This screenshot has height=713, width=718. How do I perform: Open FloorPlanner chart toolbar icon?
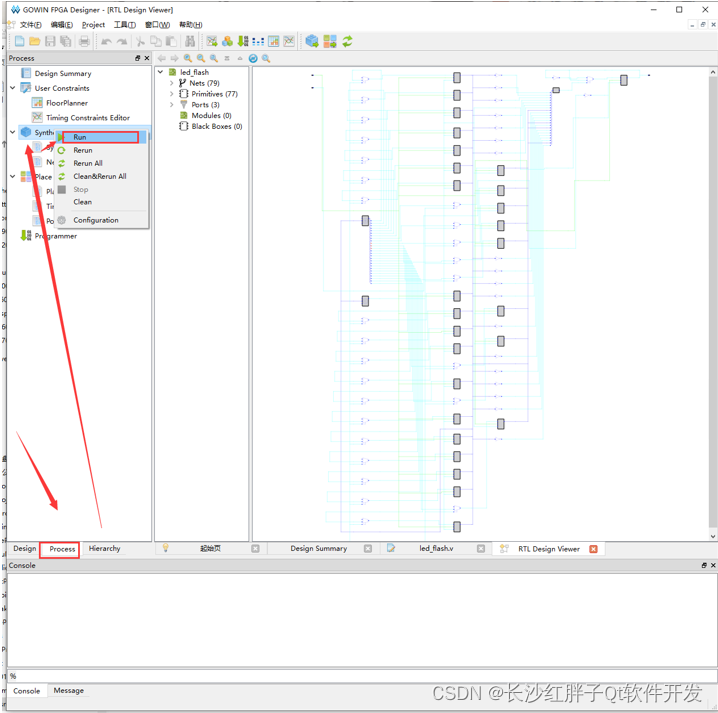click(x=273, y=41)
